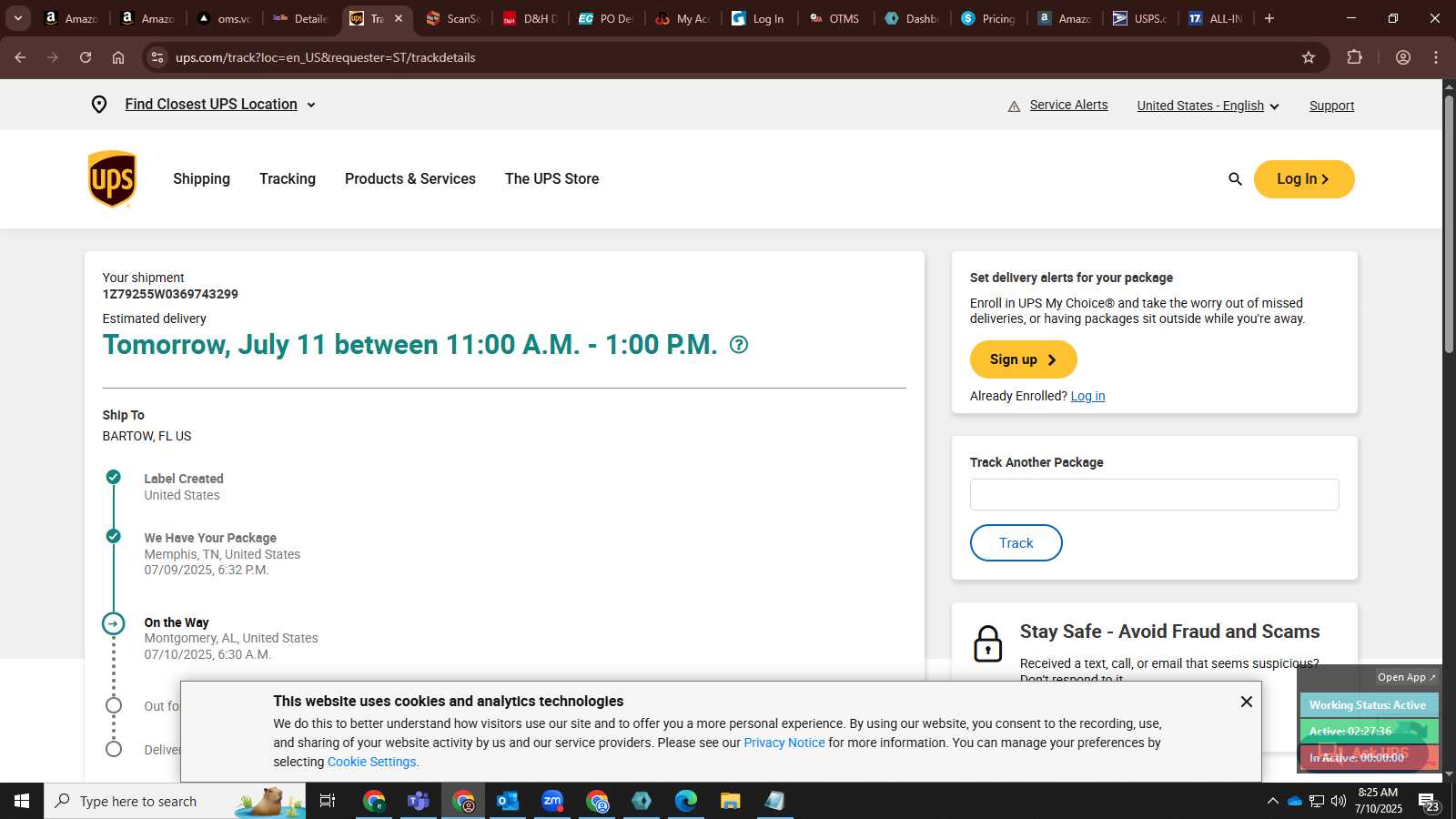Switch to the Pricing browser tab
The image size is (1456, 819).
988,18
